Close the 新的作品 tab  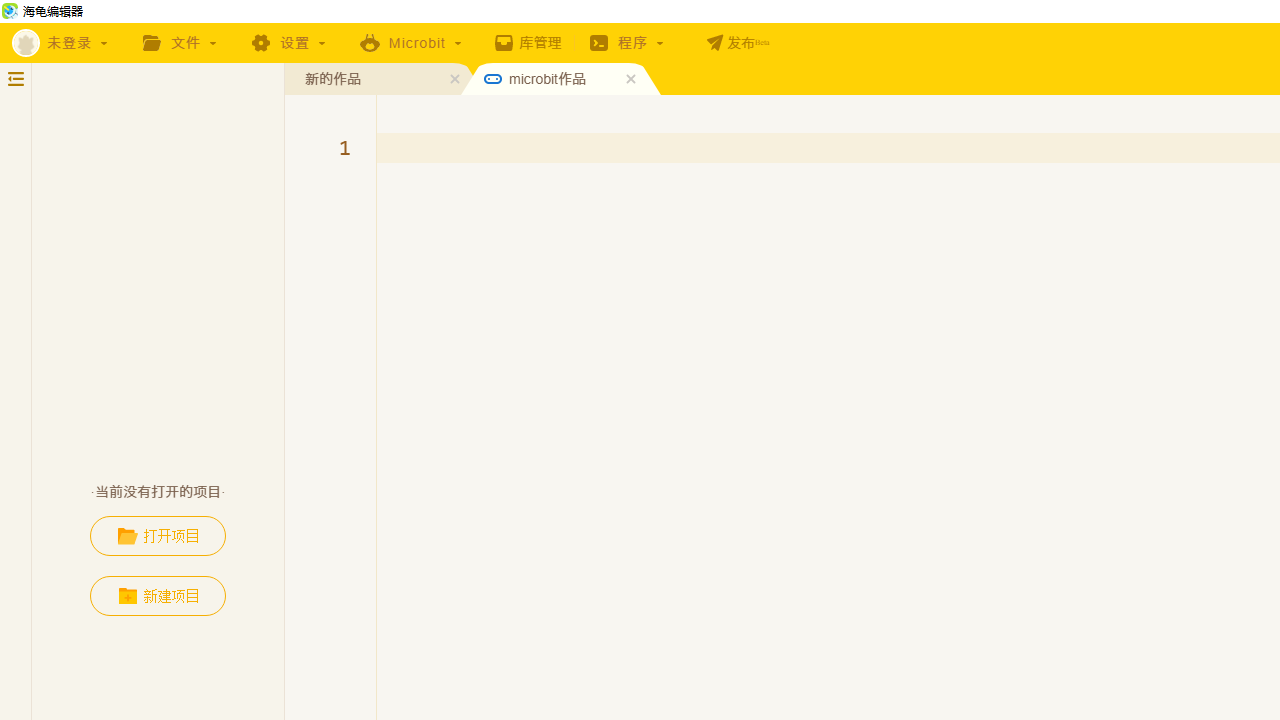coord(454,79)
